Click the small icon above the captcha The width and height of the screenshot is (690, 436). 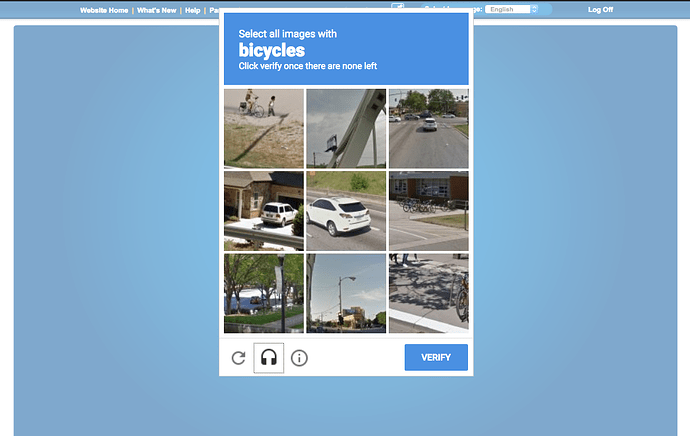(398, 6)
